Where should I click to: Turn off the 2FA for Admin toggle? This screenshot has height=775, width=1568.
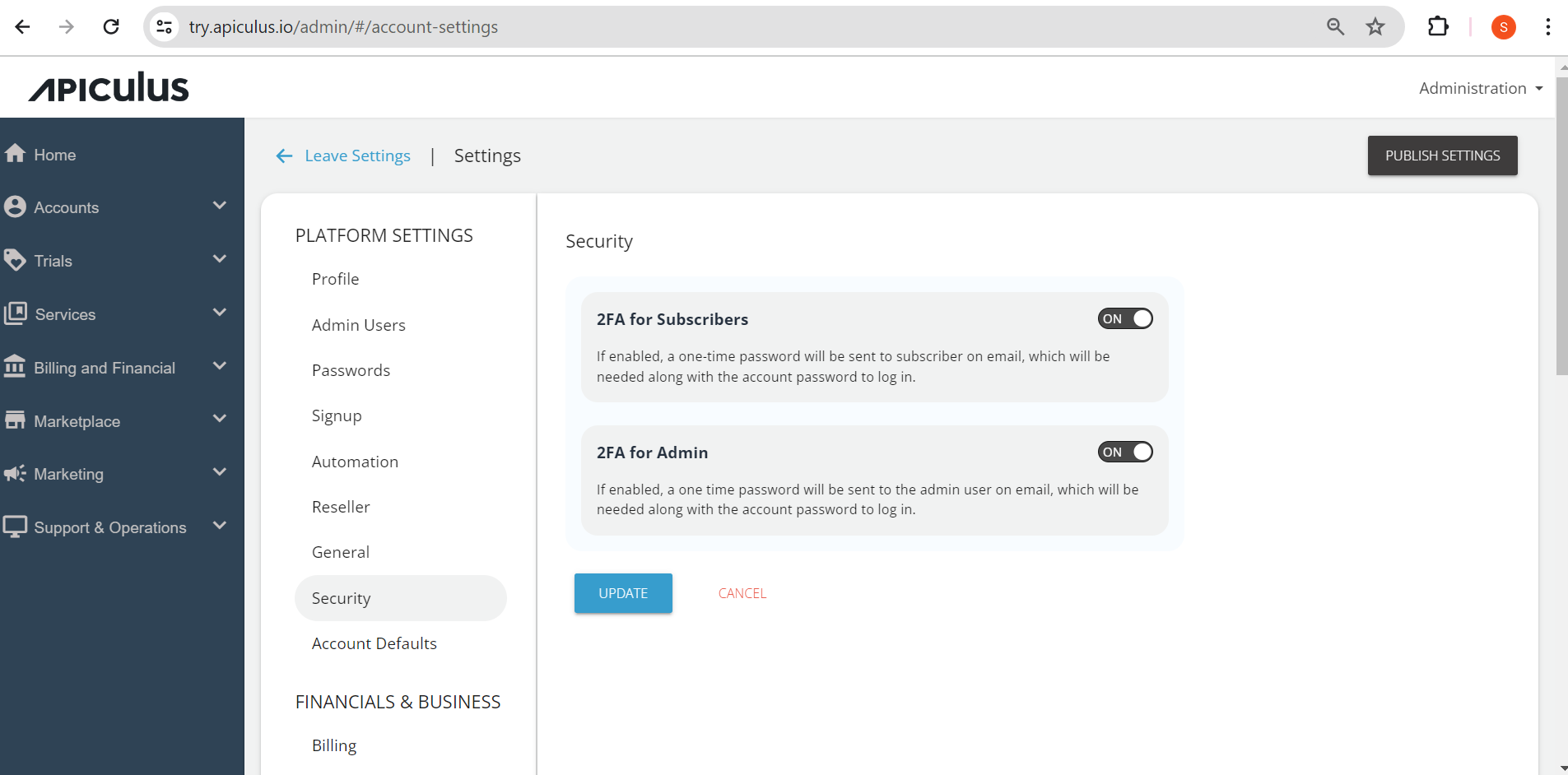1125,452
